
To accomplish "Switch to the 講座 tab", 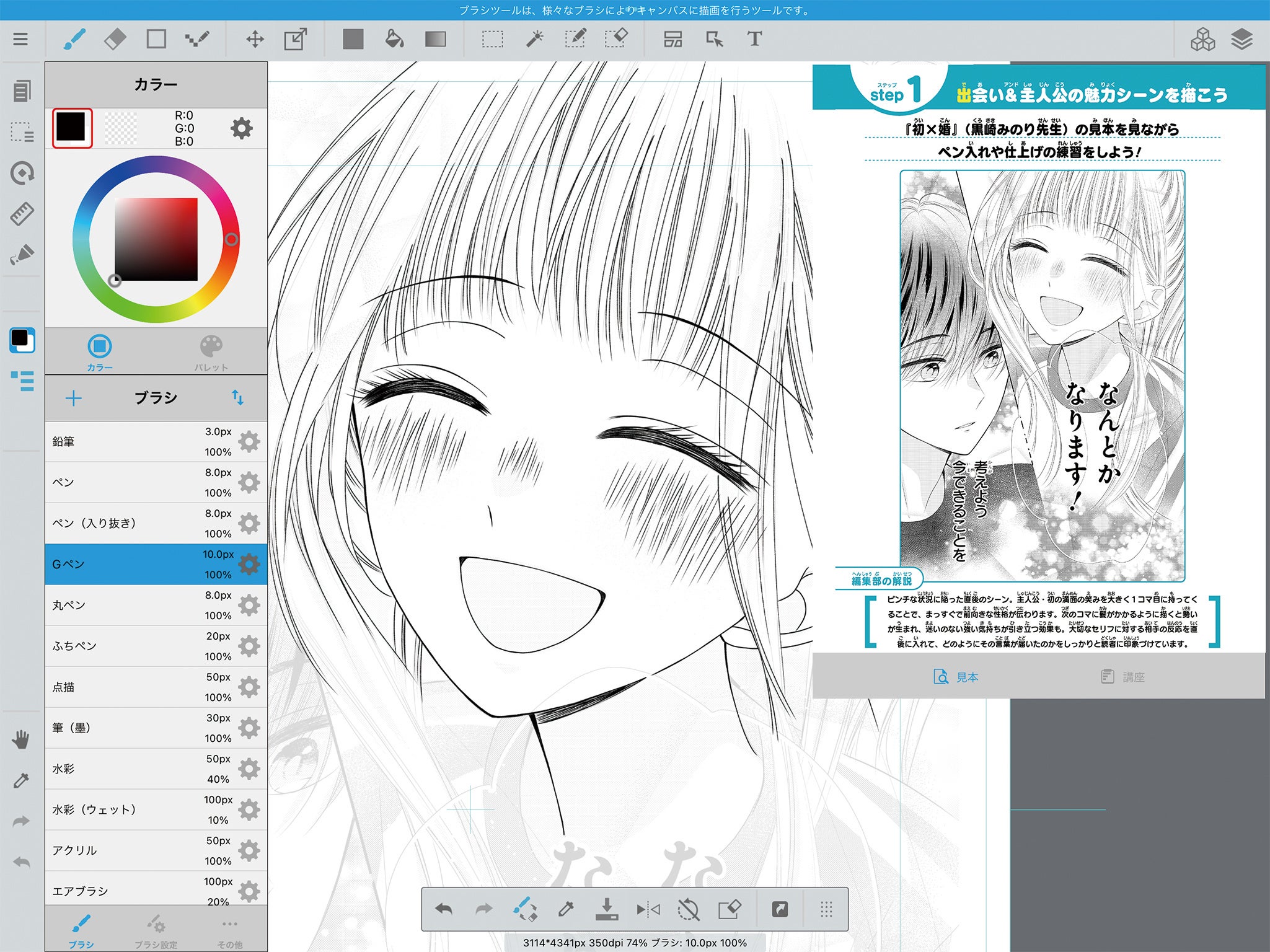I will tap(1123, 677).
